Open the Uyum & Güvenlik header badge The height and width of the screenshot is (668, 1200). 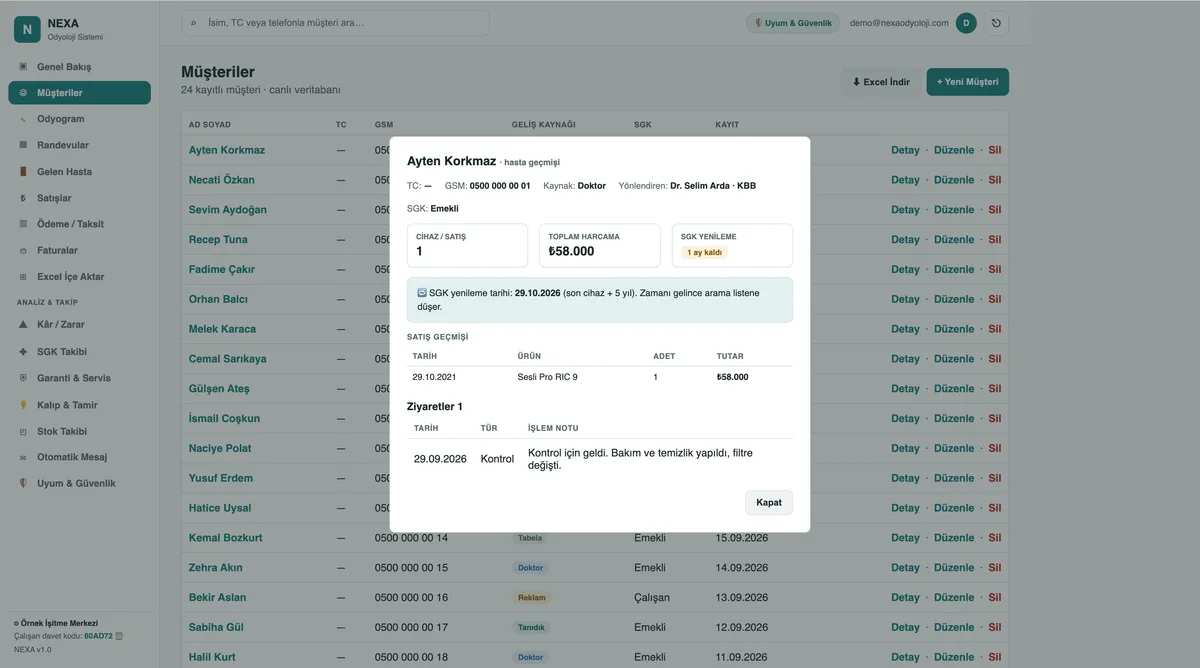click(x=793, y=23)
